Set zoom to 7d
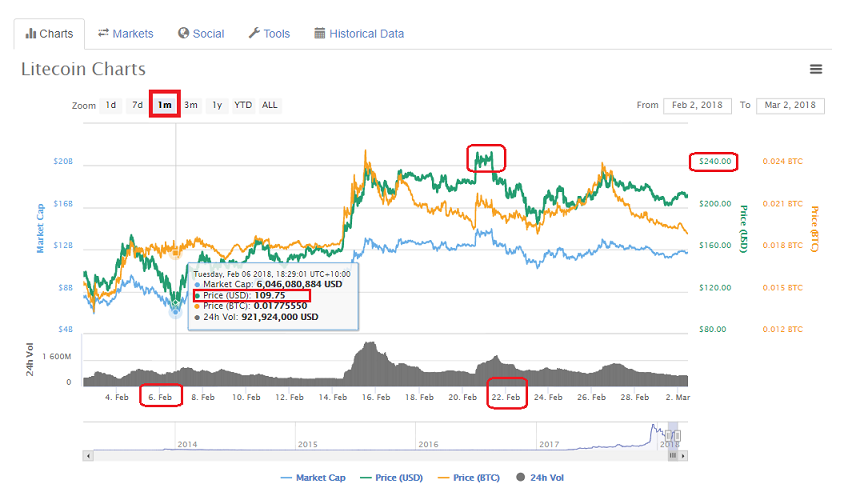Image resolution: width=844 pixels, height=488 pixels. (x=138, y=105)
